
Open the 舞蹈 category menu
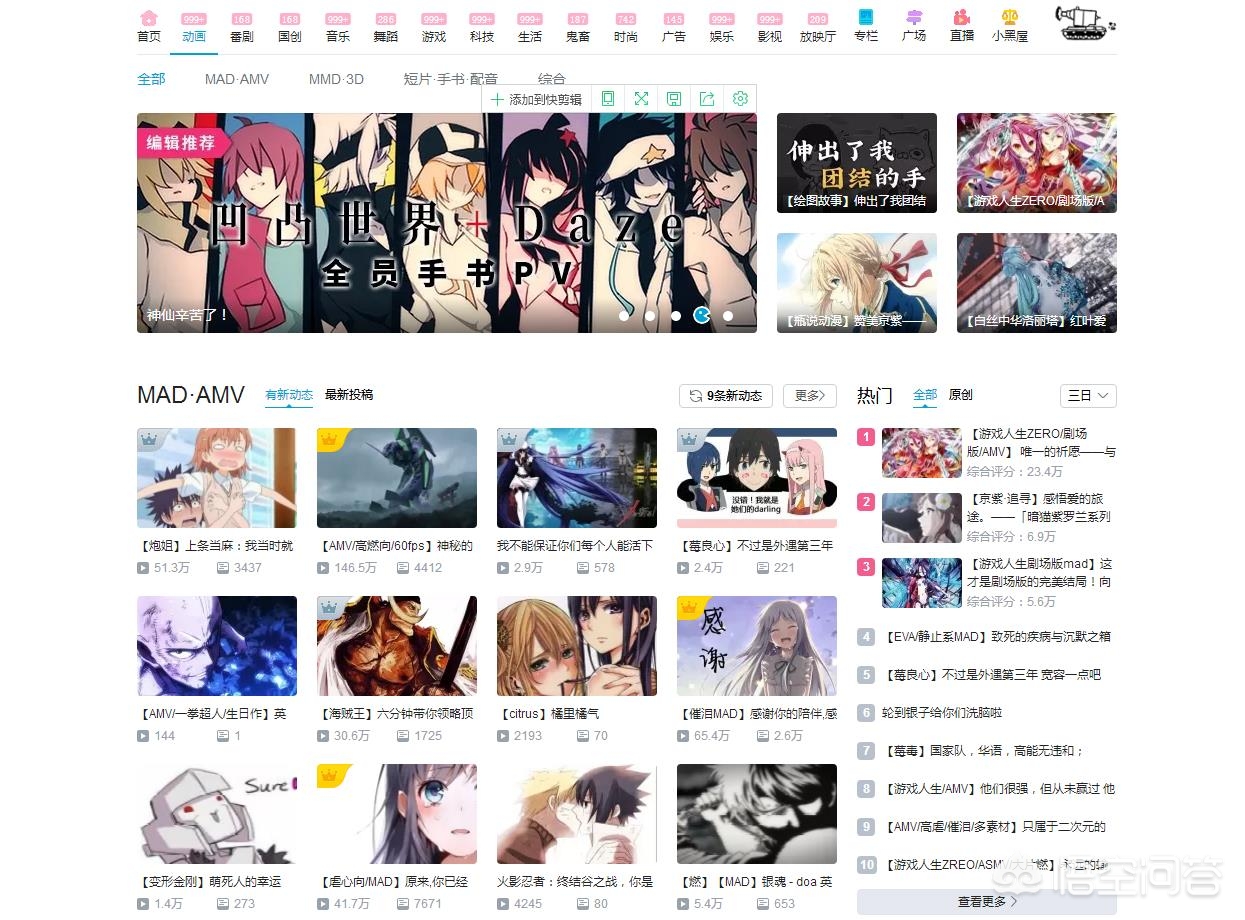(x=386, y=28)
